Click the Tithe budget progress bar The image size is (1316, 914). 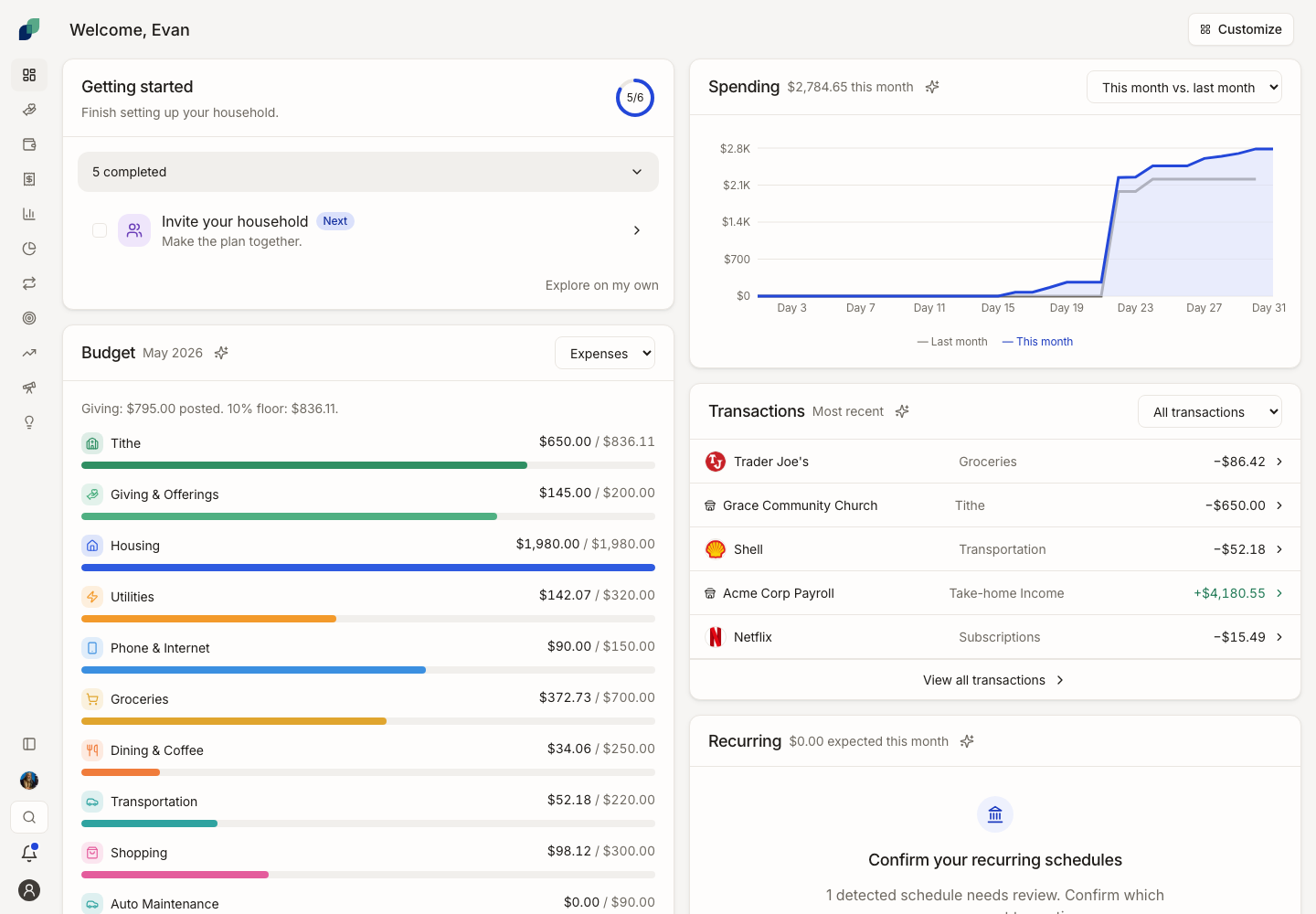(x=368, y=465)
